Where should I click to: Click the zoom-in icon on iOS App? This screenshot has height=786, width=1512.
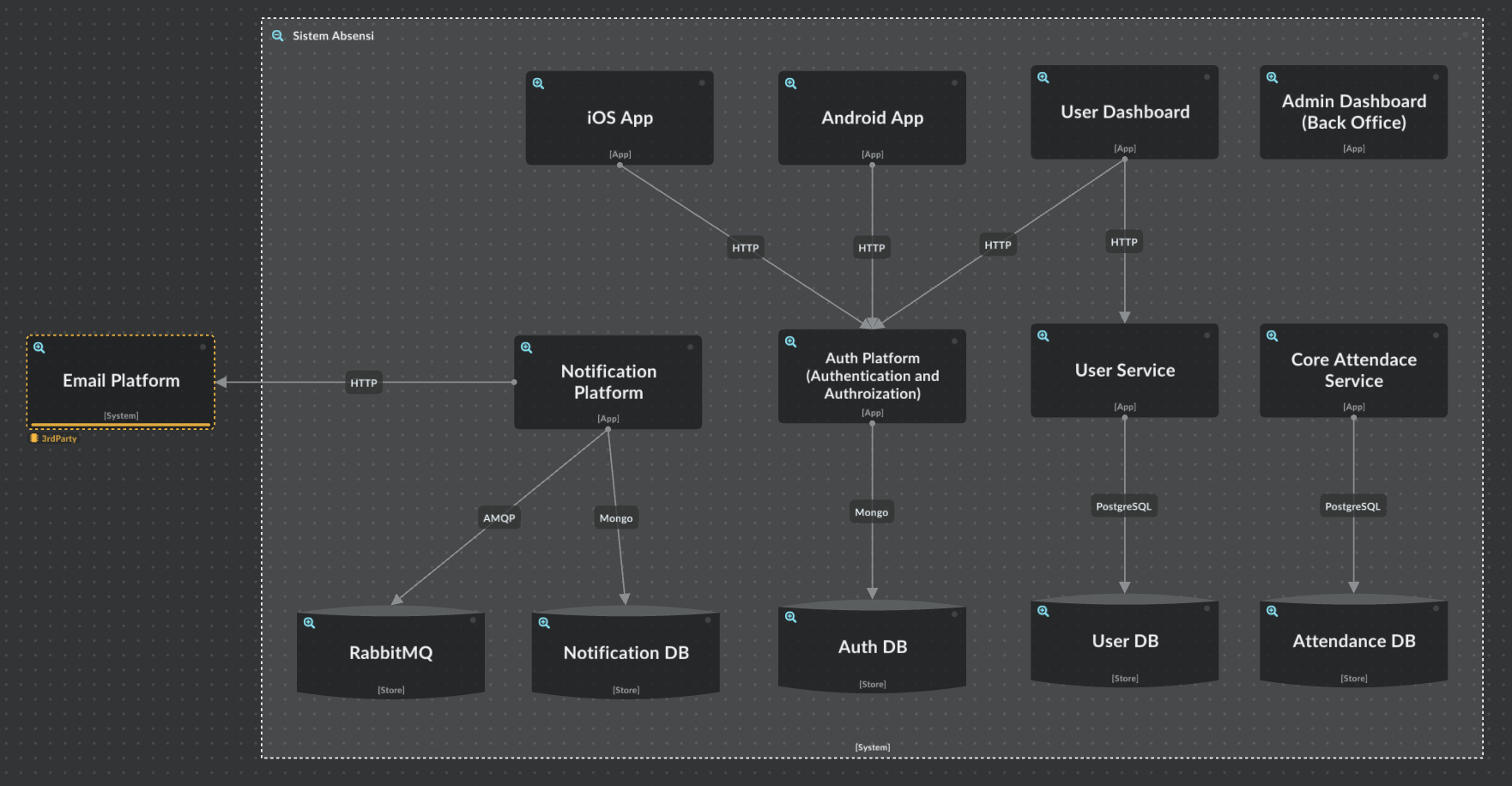click(538, 82)
